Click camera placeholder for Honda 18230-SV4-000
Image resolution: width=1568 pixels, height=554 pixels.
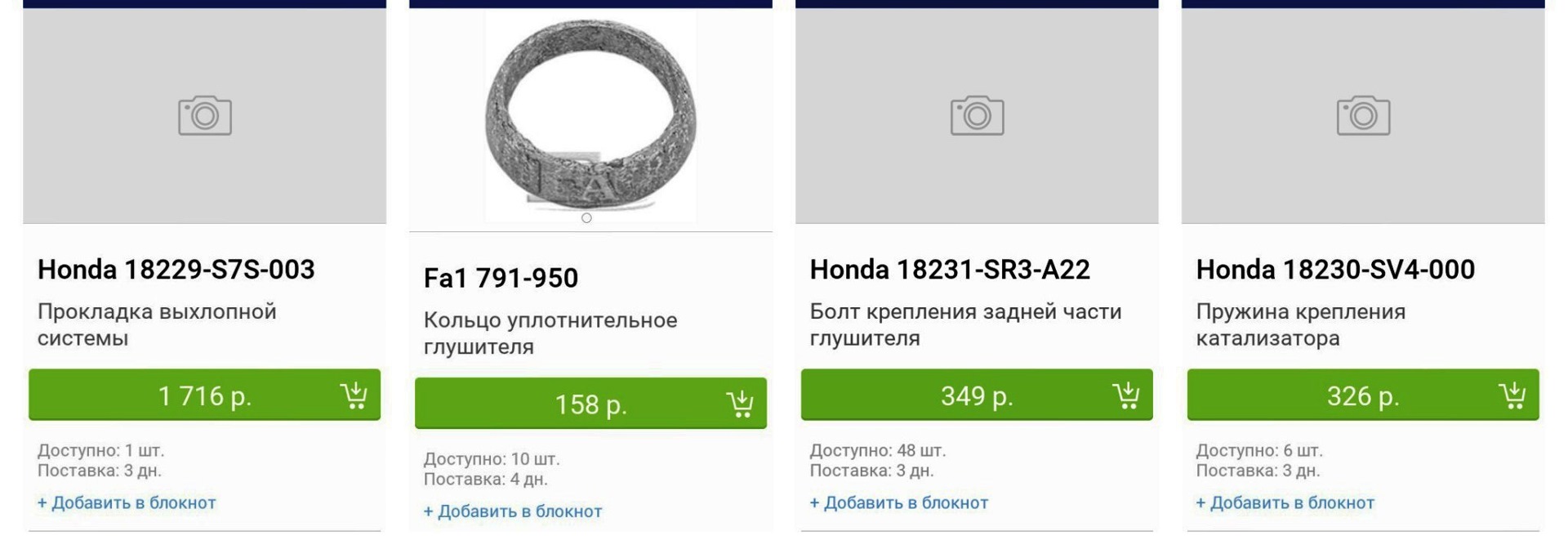tap(1363, 115)
